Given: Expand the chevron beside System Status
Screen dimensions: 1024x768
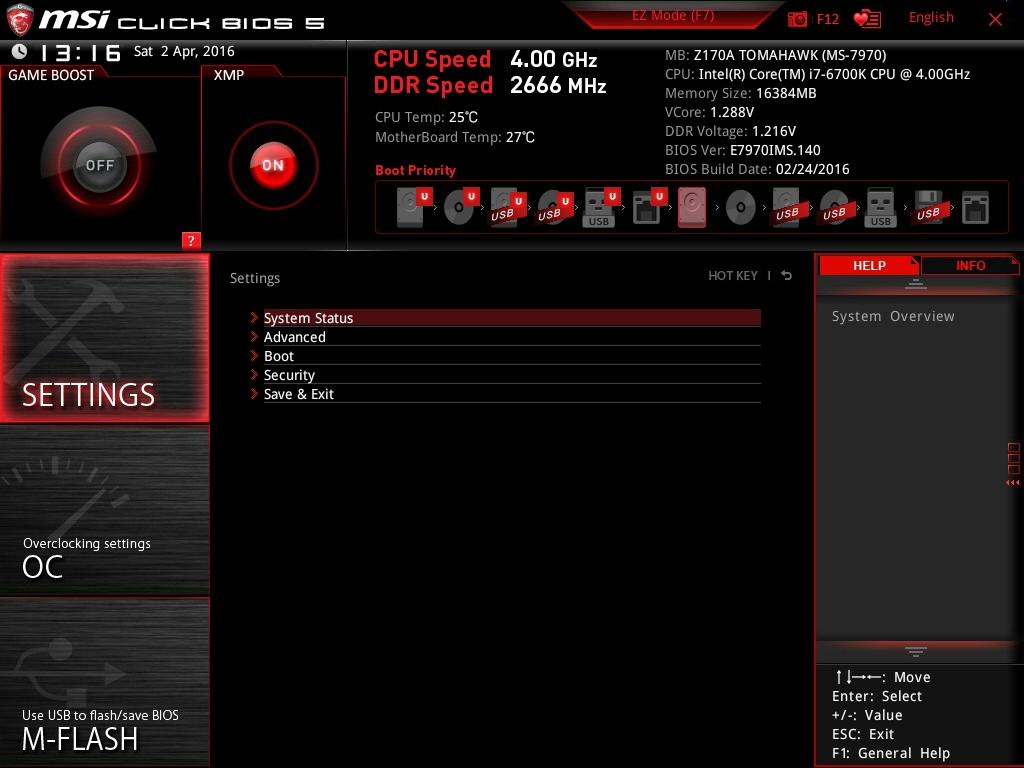Looking at the screenshot, I should tap(254, 317).
